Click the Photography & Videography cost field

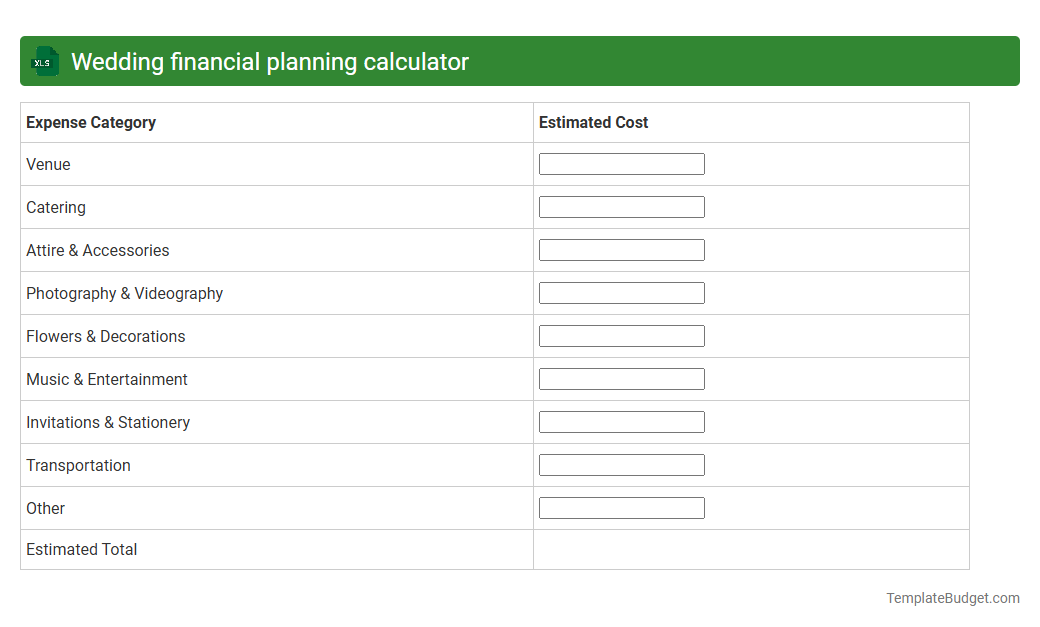point(621,292)
